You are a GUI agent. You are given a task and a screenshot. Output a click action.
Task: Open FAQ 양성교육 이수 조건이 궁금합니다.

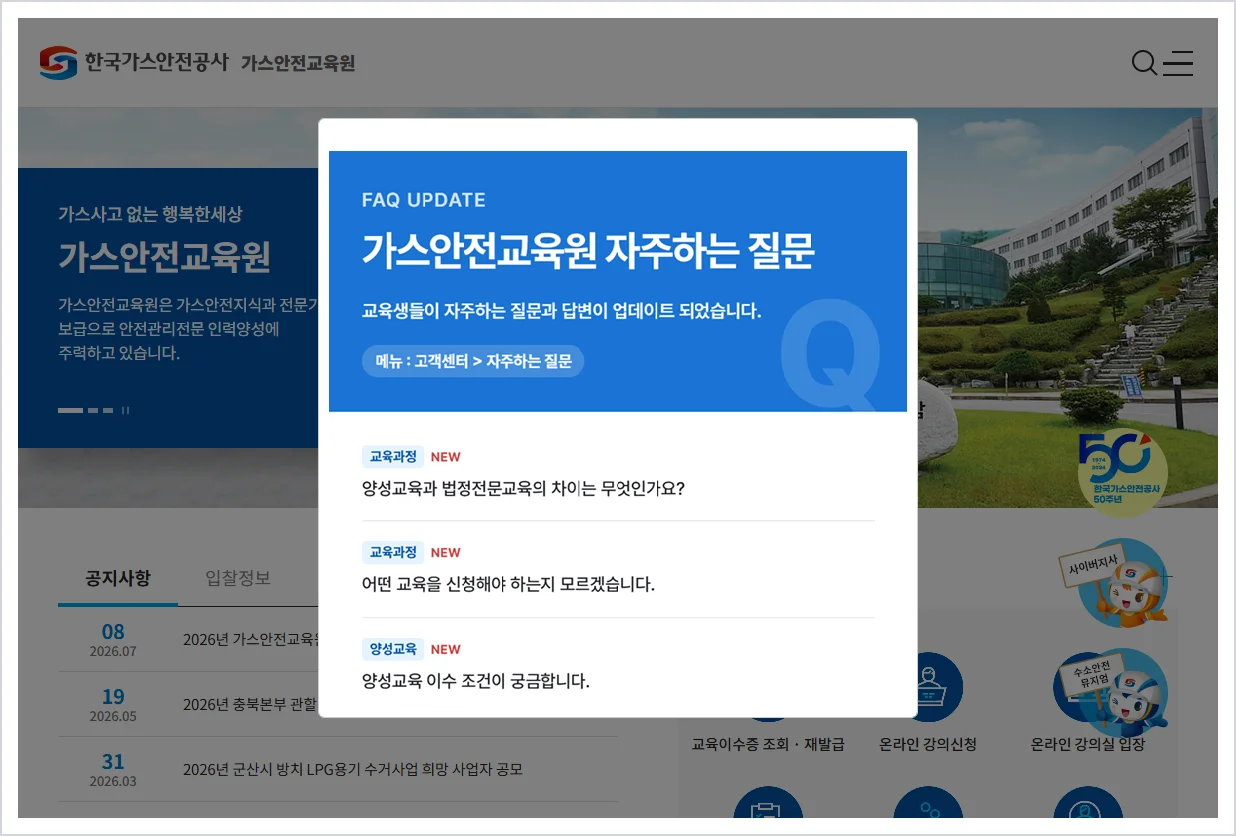[x=476, y=681]
